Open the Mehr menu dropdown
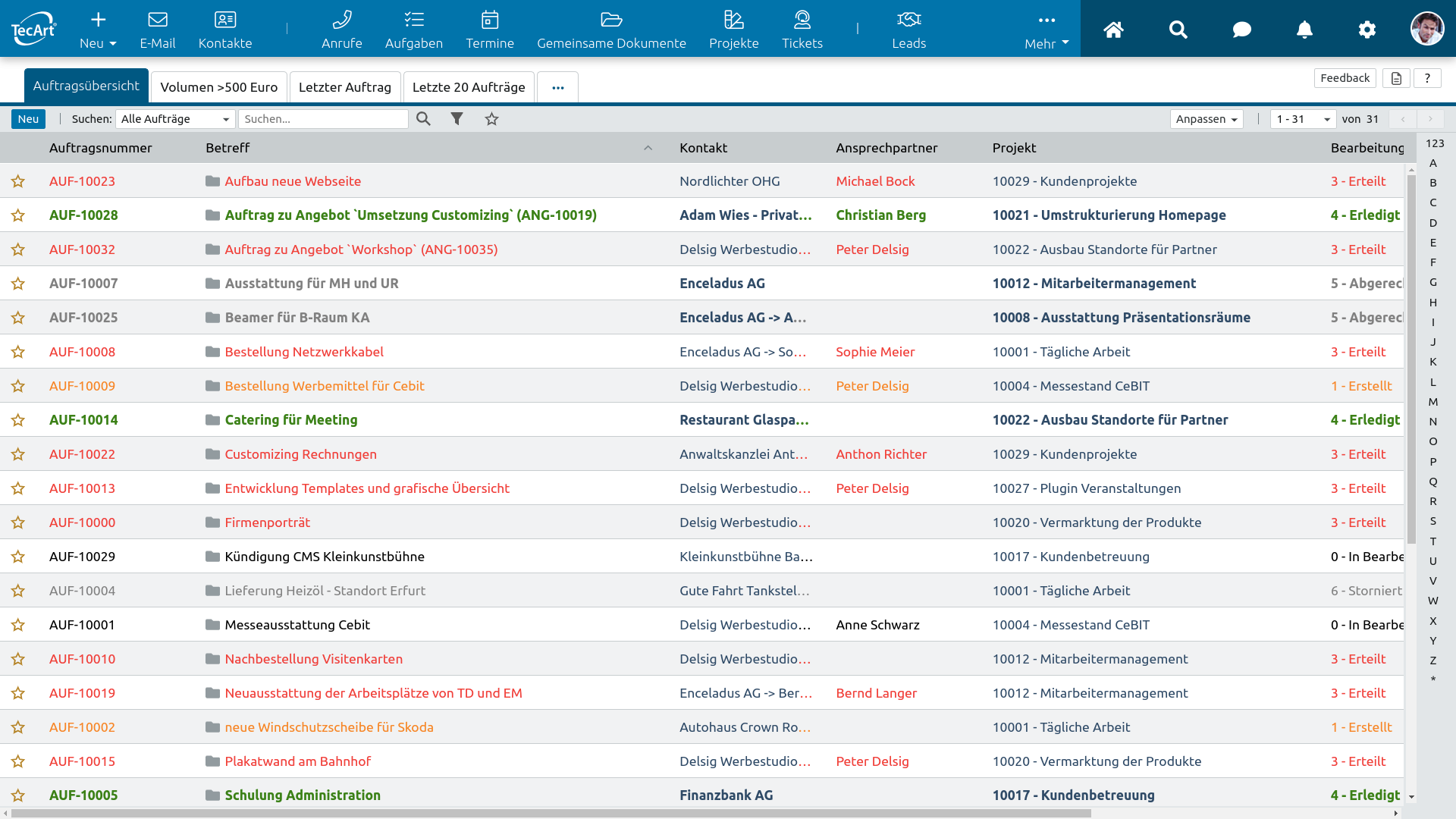 pyautogui.click(x=1046, y=30)
